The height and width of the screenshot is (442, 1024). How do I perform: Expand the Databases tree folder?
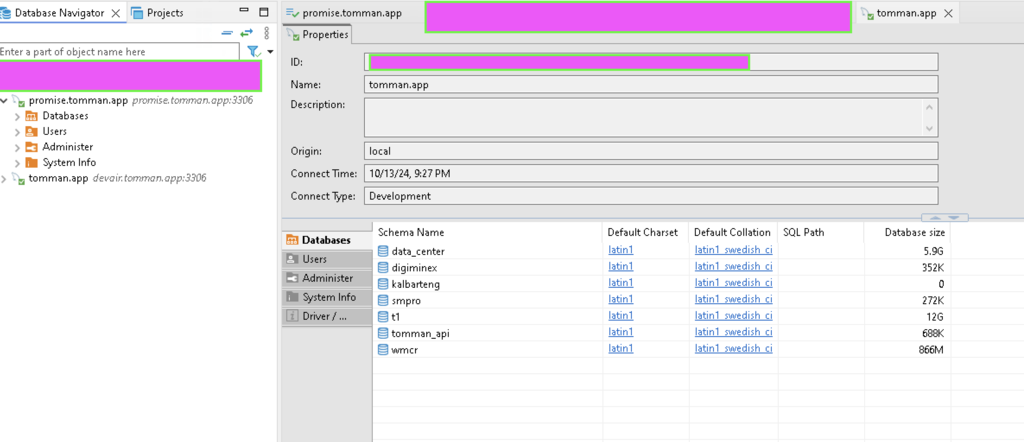(x=17, y=116)
